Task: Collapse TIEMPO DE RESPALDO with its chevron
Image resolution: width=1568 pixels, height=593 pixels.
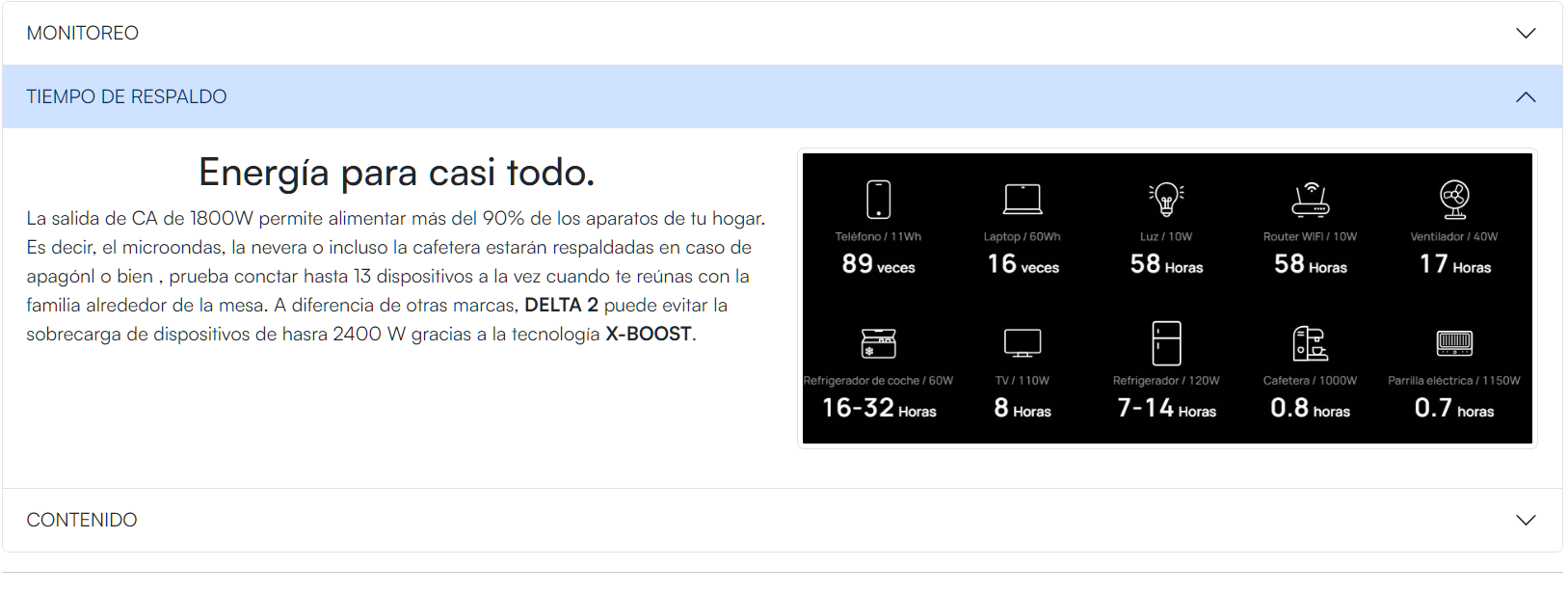Action: (1526, 96)
